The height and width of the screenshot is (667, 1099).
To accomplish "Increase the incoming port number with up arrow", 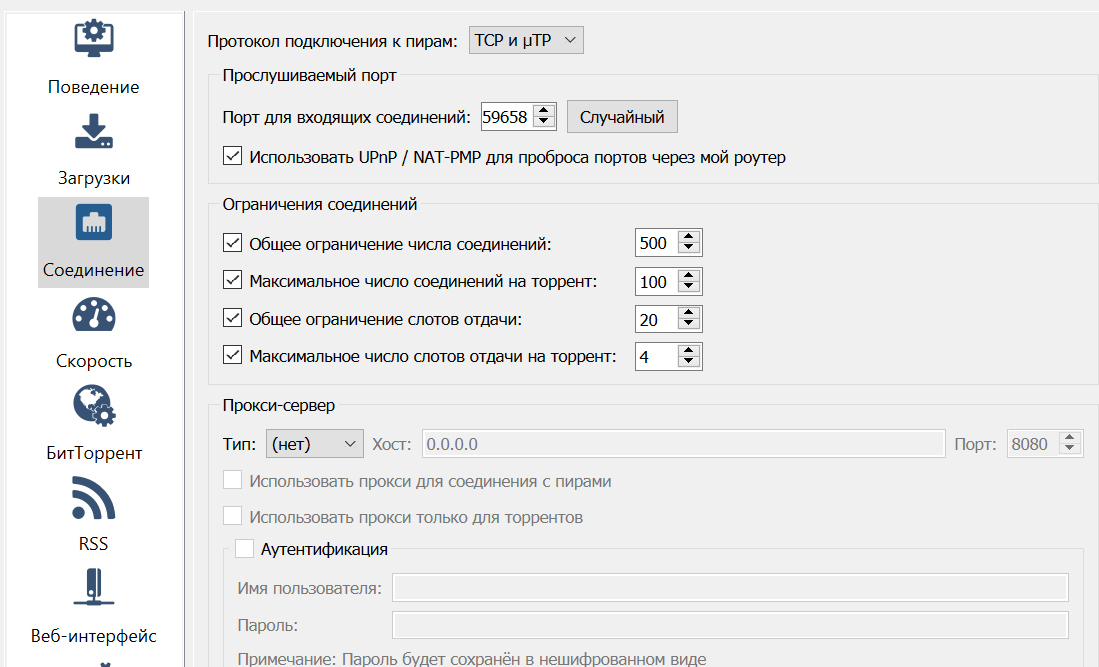I will tap(544, 111).
